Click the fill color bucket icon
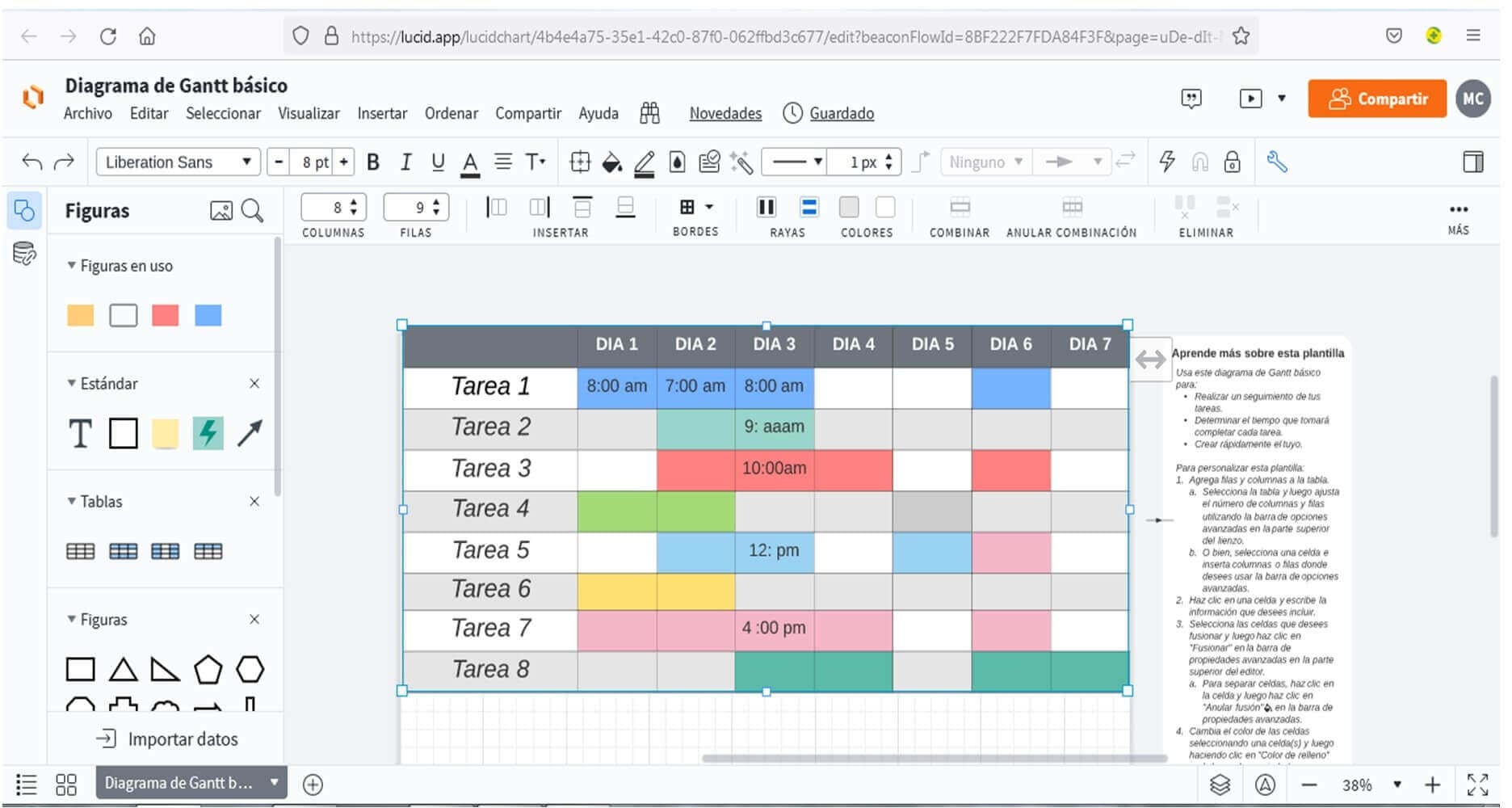Screen dimensions: 1512x808 pos(611,162)
